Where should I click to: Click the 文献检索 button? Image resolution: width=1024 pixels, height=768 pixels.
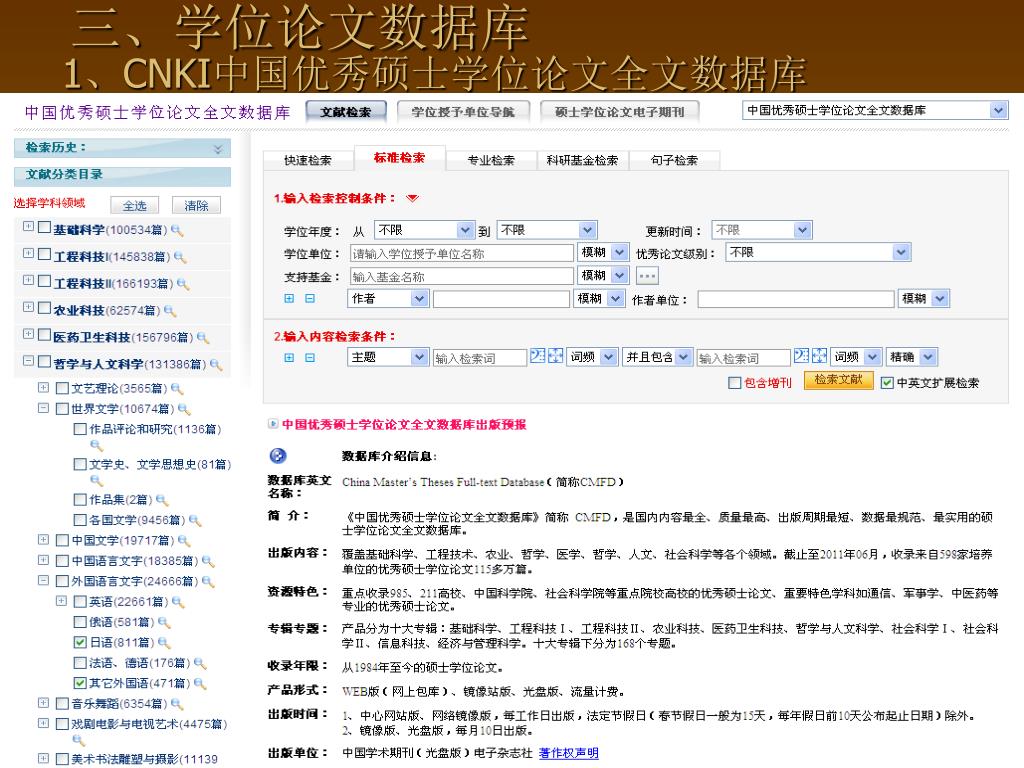(346, 112)
